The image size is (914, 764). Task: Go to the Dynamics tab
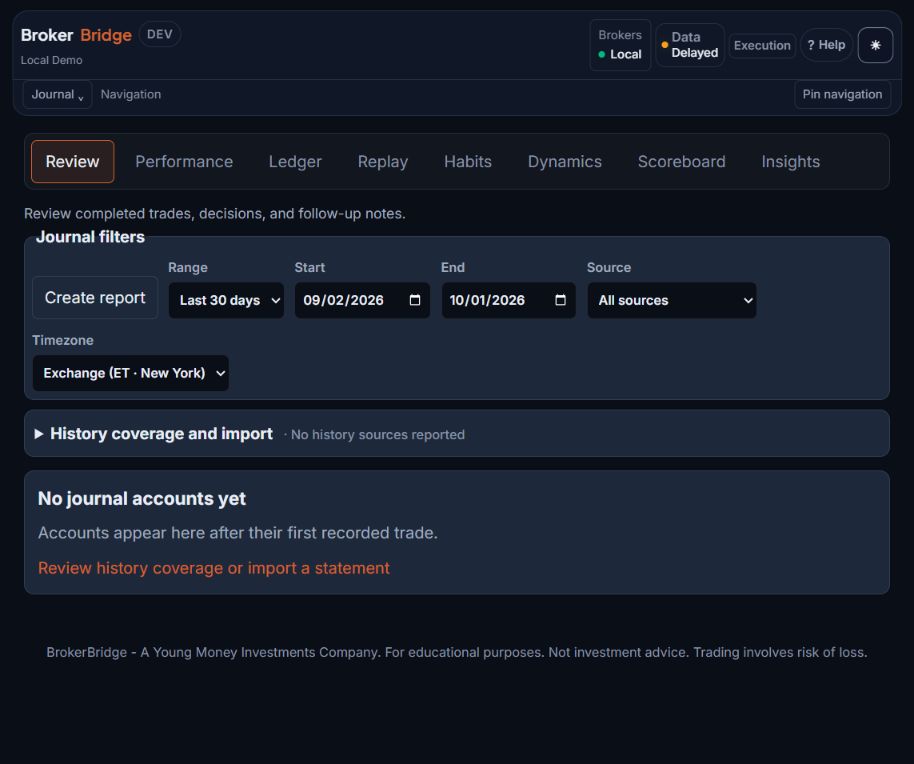click(564, 161)
